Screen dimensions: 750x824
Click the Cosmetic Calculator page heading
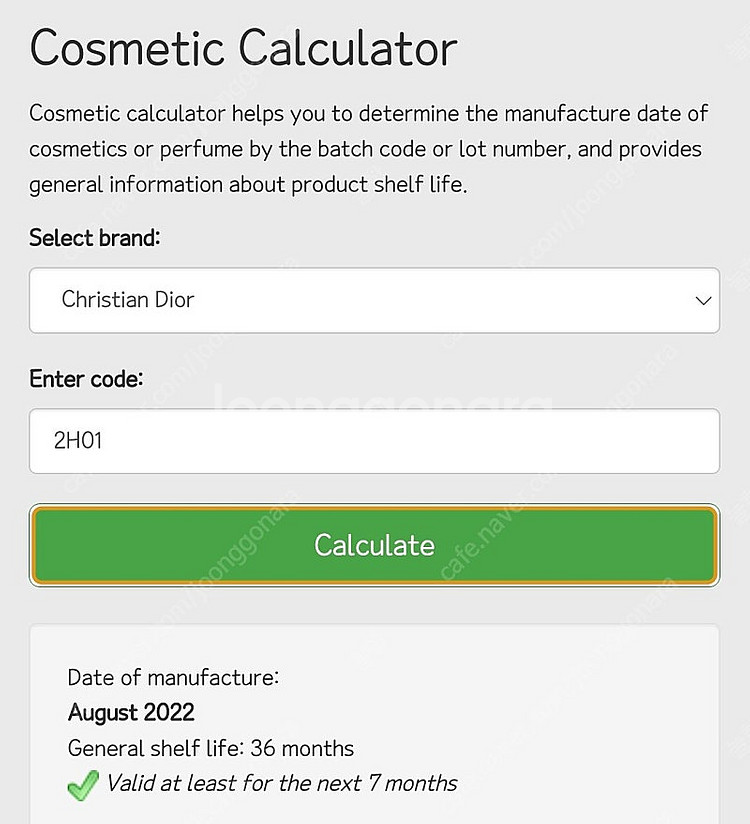(x=243, y=48)
